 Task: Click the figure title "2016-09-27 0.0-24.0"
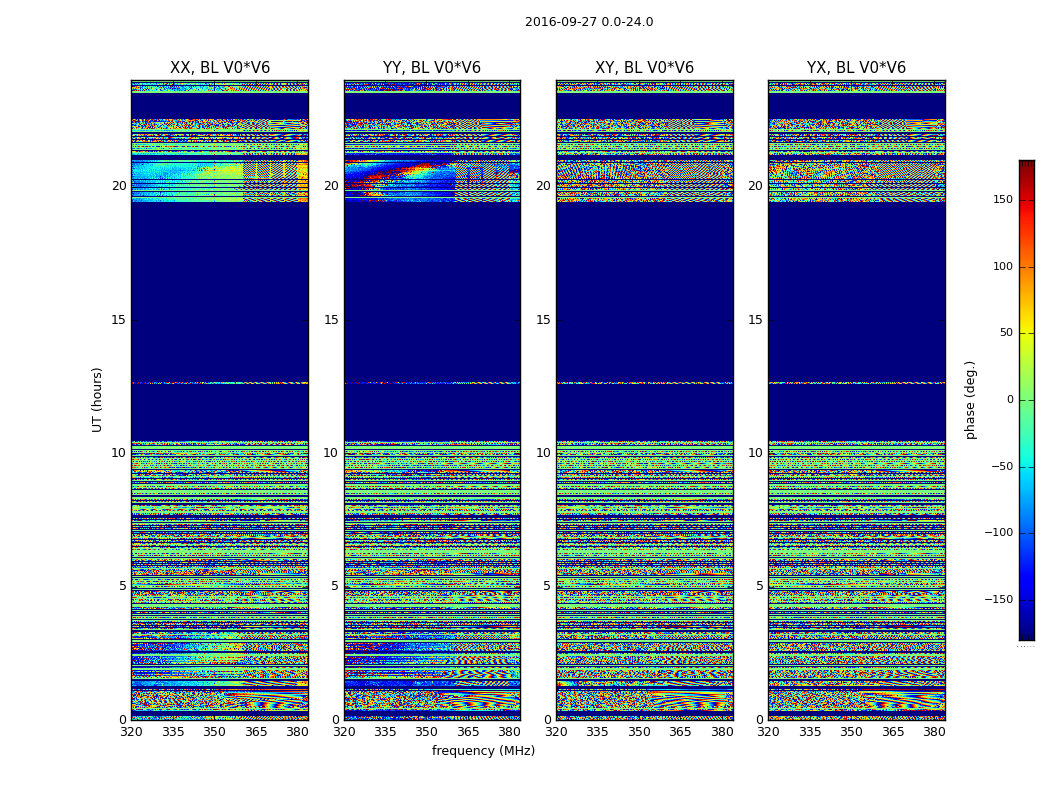point(589,22)
